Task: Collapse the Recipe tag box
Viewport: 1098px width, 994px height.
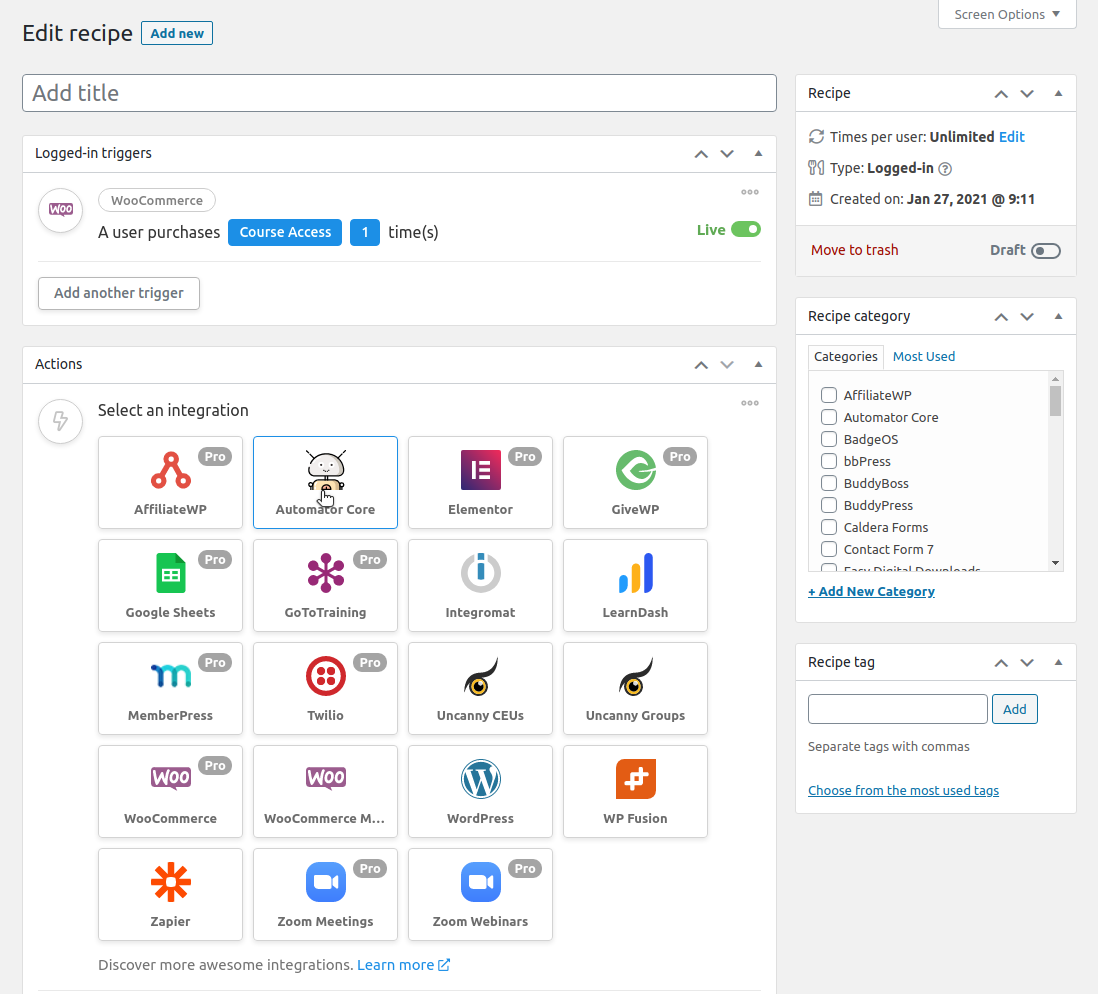Action: pos(1058,663)
